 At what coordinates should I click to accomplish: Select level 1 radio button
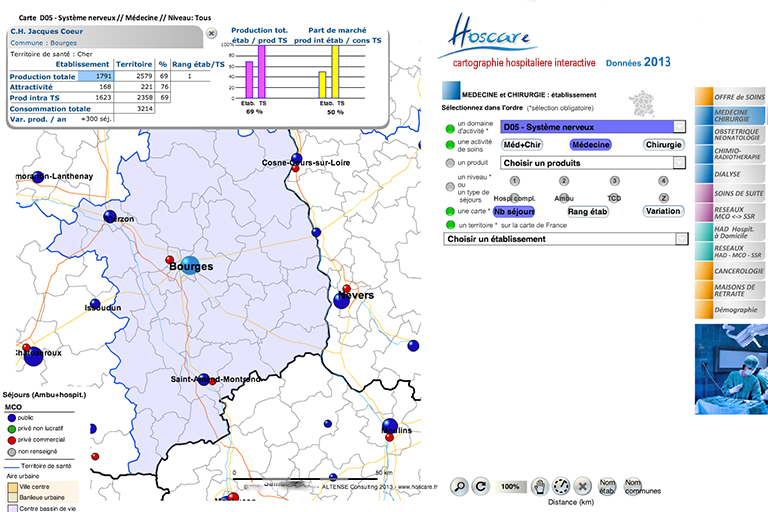pos(514,181)
